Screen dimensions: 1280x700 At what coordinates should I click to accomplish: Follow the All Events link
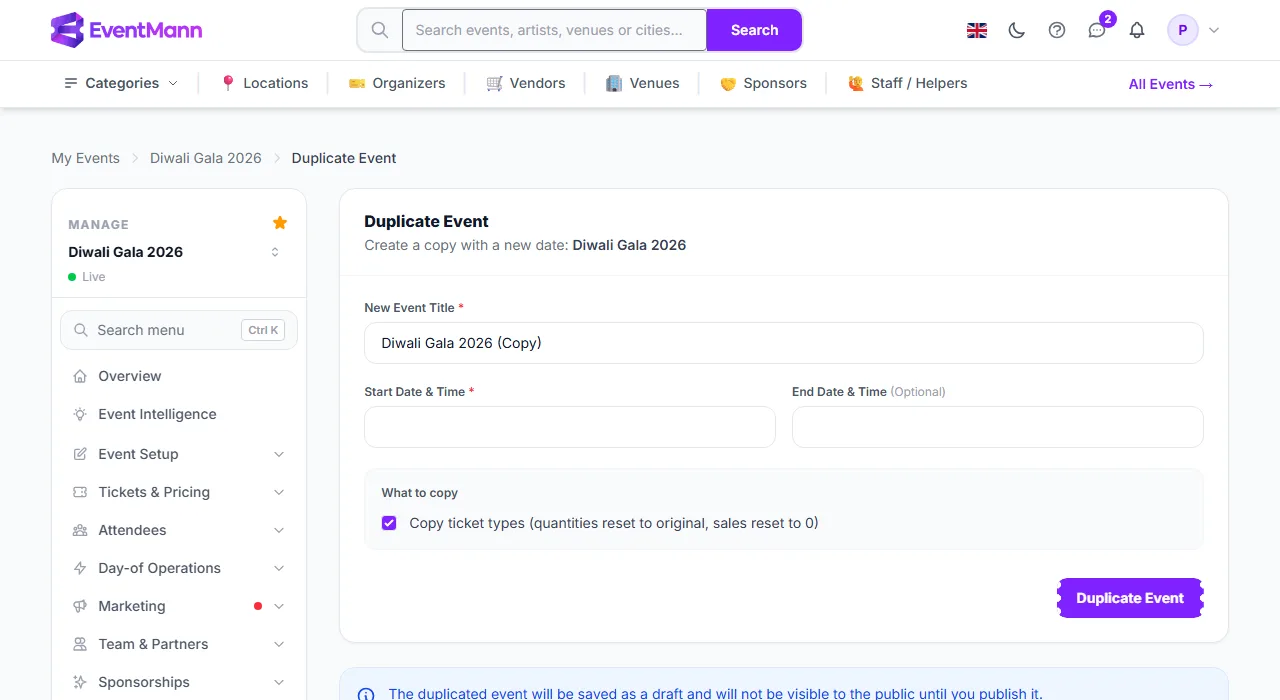click(x=1171, y=84)
